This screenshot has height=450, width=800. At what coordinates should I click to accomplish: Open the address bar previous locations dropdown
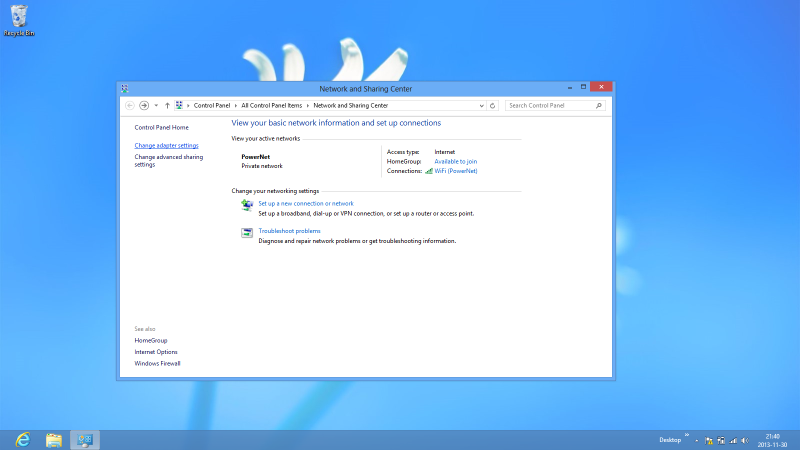(x=480, y=105)
